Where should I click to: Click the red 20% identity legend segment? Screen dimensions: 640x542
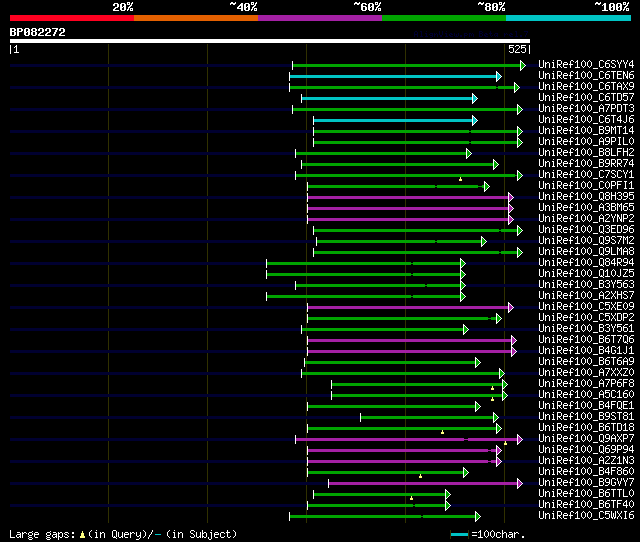[72, 18]
